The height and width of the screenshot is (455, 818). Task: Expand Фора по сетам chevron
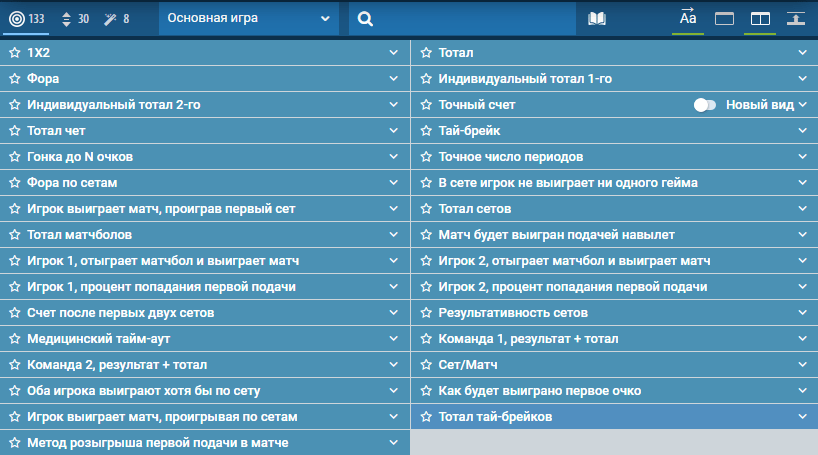(393, 183)
